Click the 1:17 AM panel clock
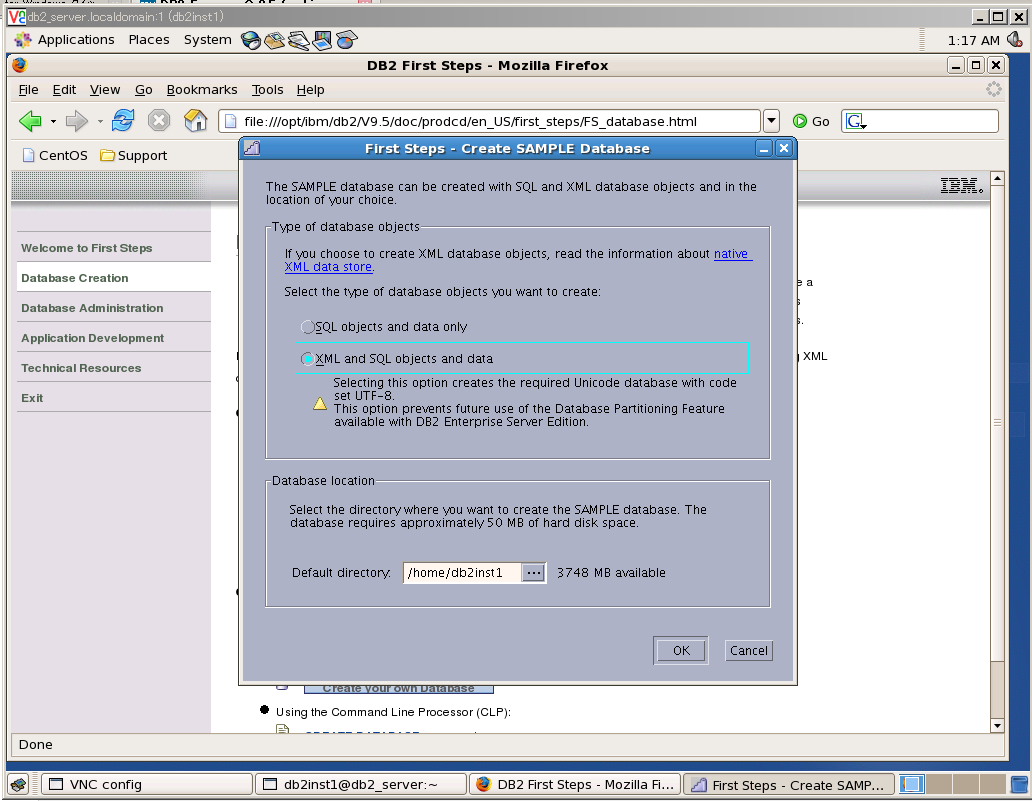The image size is (1032, 801). [x=973, y=40]
